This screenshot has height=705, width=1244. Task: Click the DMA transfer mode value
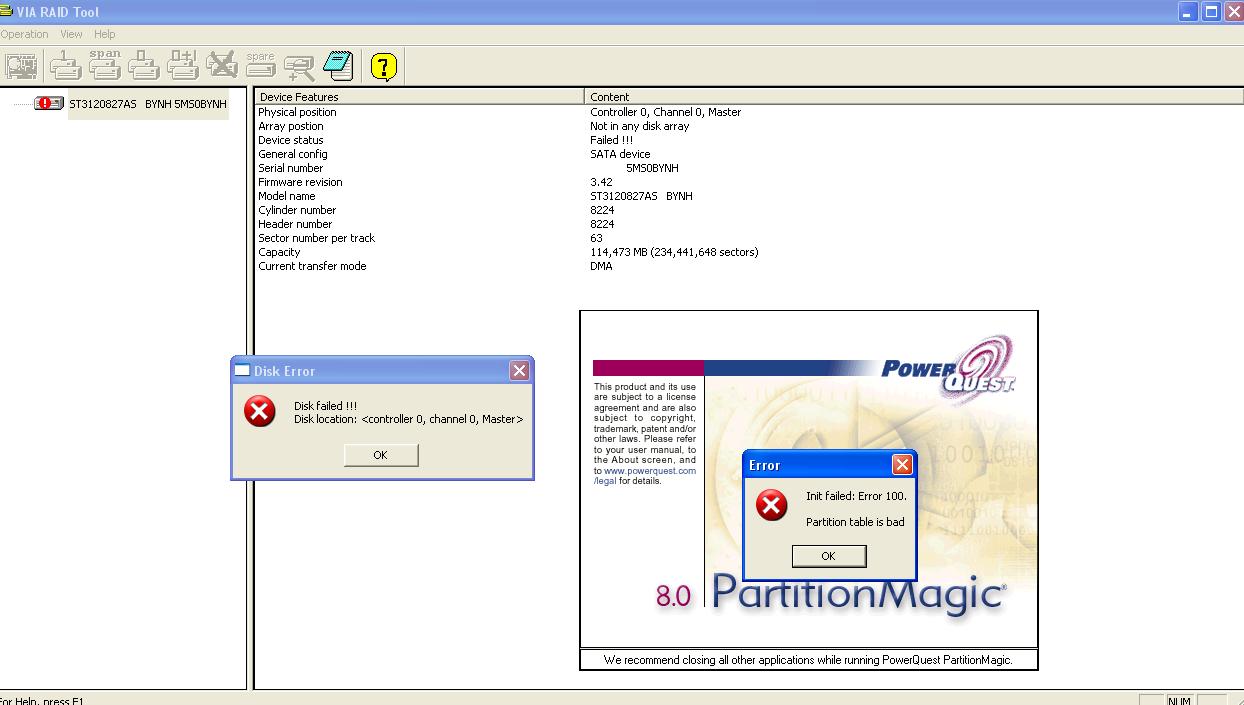pos(601,266)
